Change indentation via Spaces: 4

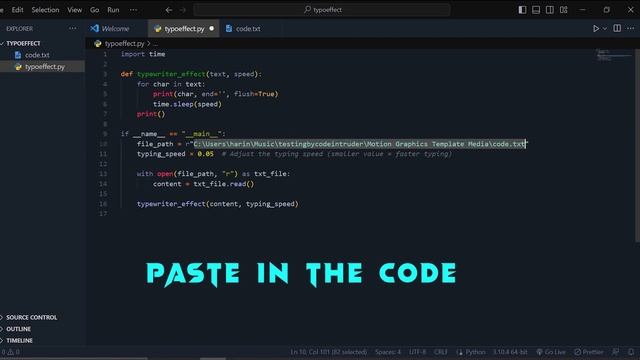(x=388, y=352)
